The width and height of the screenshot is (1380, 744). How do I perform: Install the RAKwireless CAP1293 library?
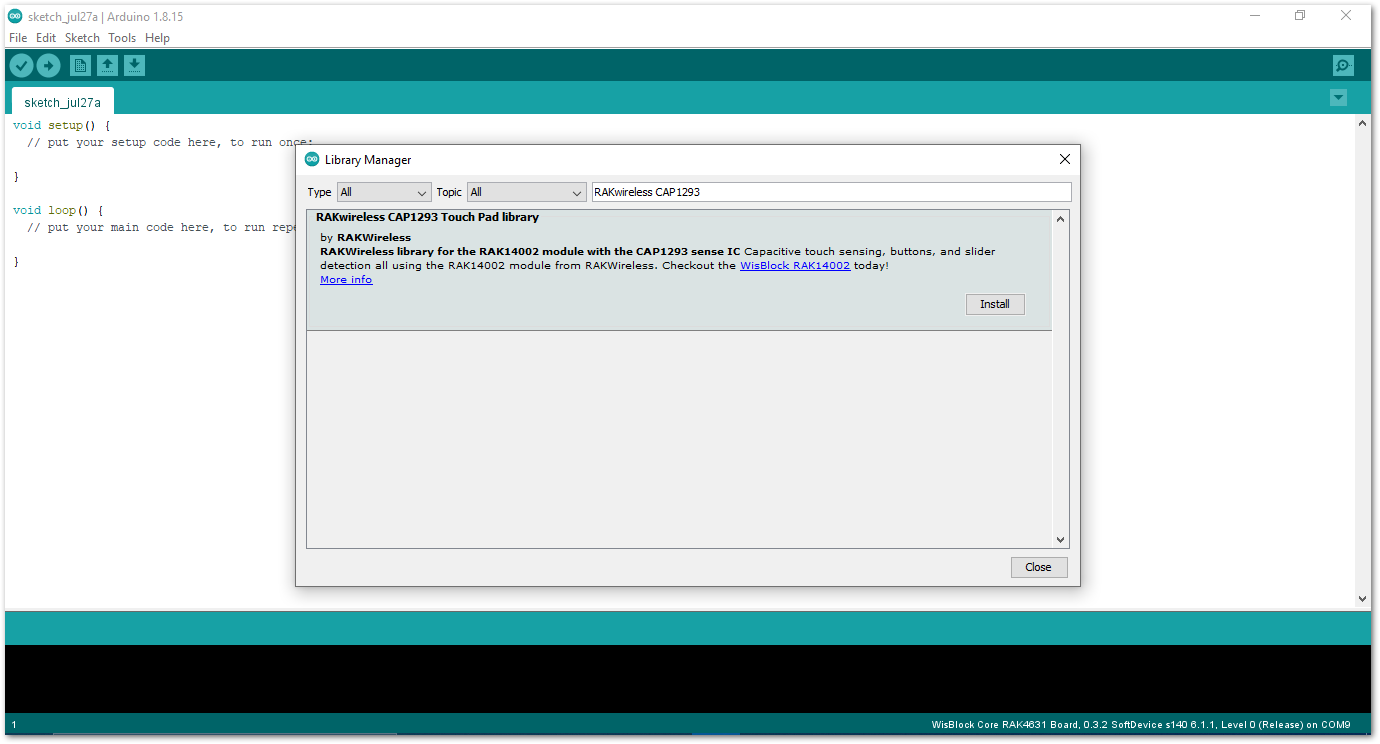pyautogui.click(x=995, y=304)
